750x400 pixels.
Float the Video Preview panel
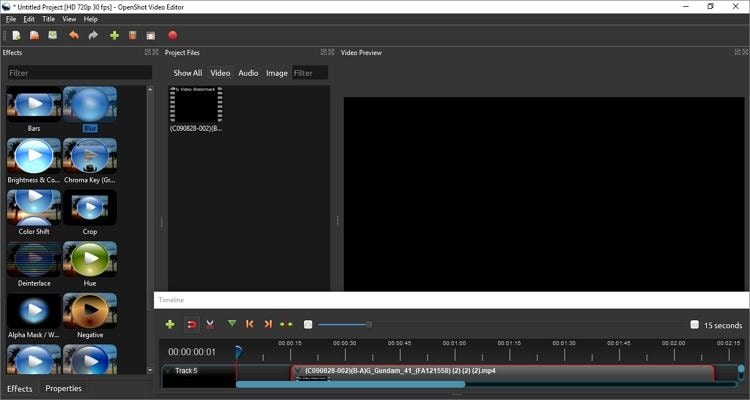coord(738,52)
